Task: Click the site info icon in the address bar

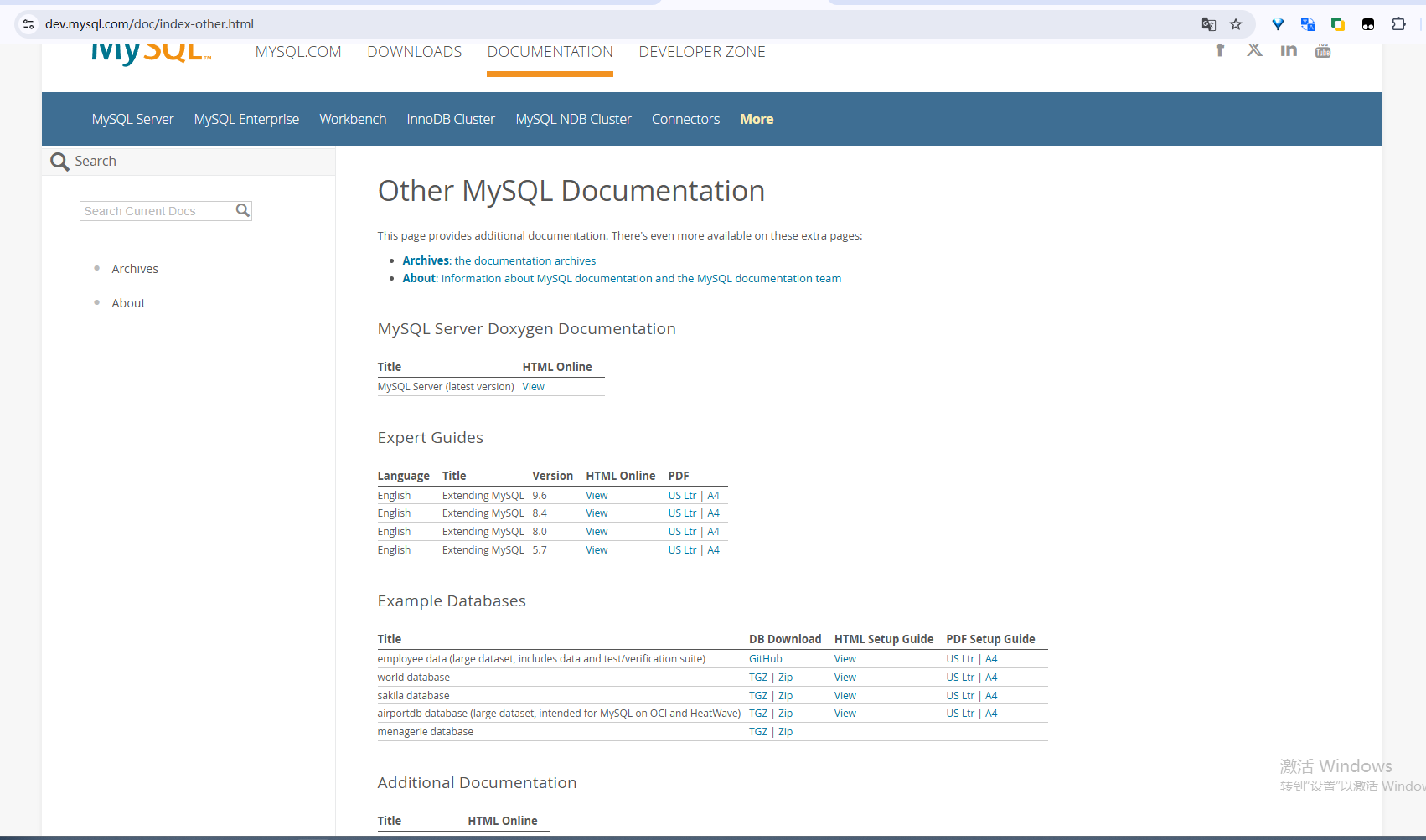Action: click(28, 24)
